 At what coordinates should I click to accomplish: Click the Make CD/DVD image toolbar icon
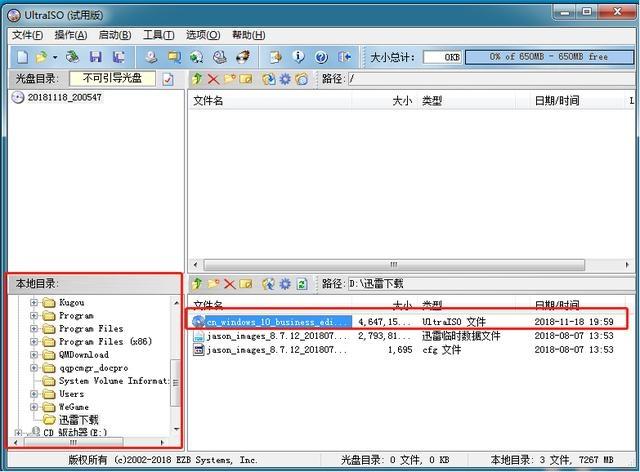point(151,57)
